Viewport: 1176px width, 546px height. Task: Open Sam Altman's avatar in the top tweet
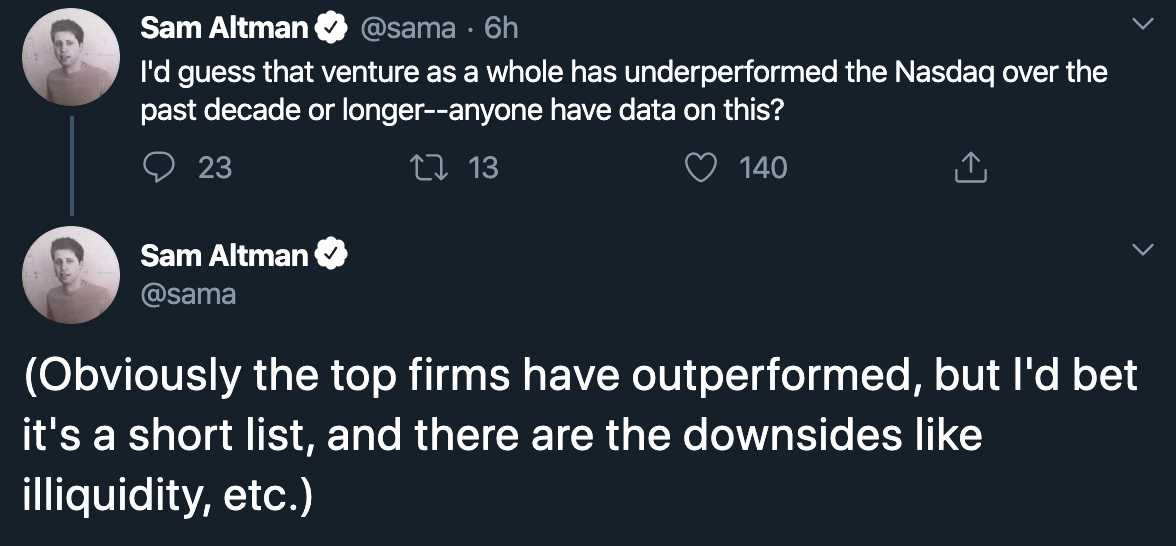tap(71, 62)
